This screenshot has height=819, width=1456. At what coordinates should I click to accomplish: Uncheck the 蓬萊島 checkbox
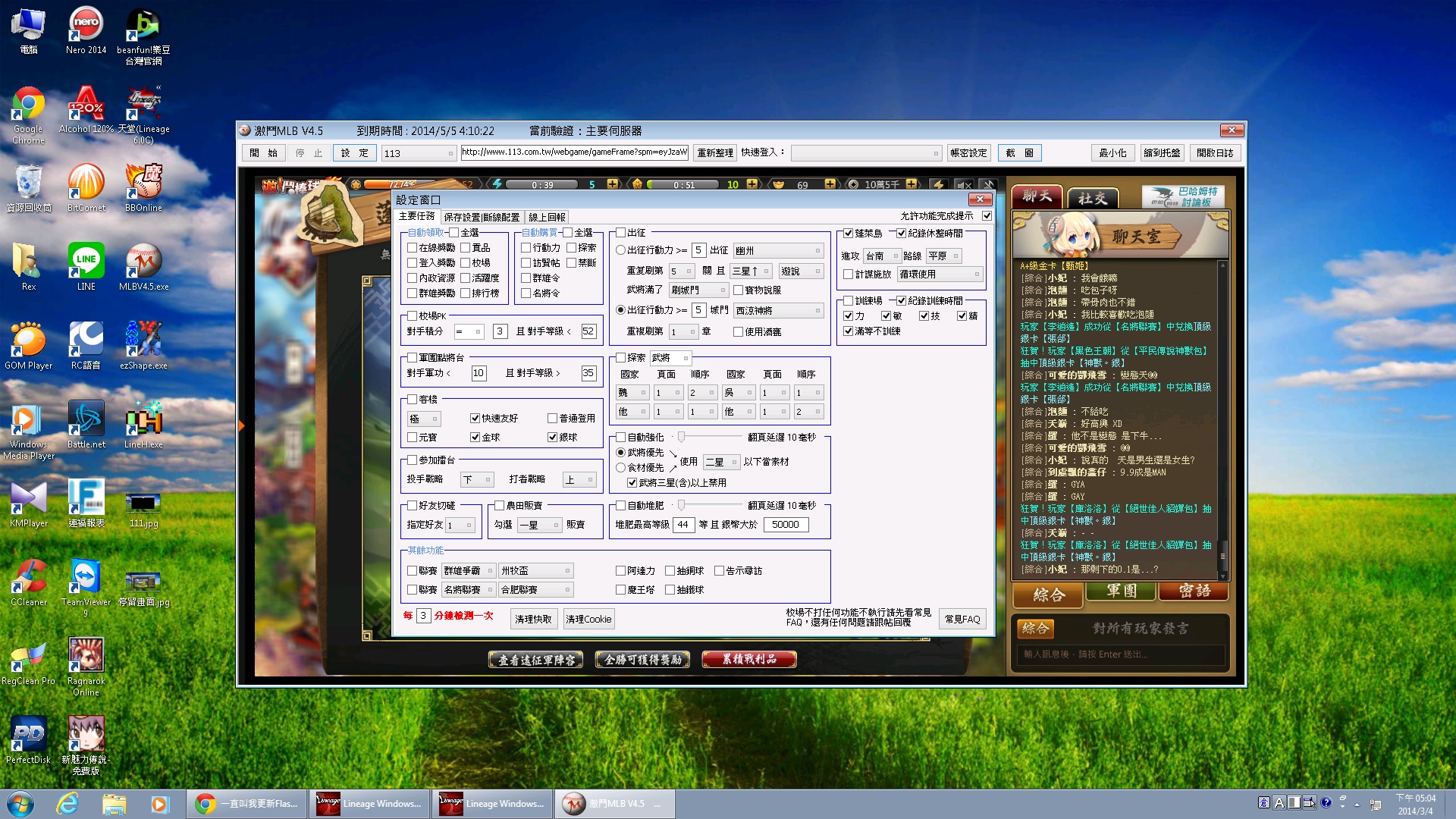tap(848, 234)
